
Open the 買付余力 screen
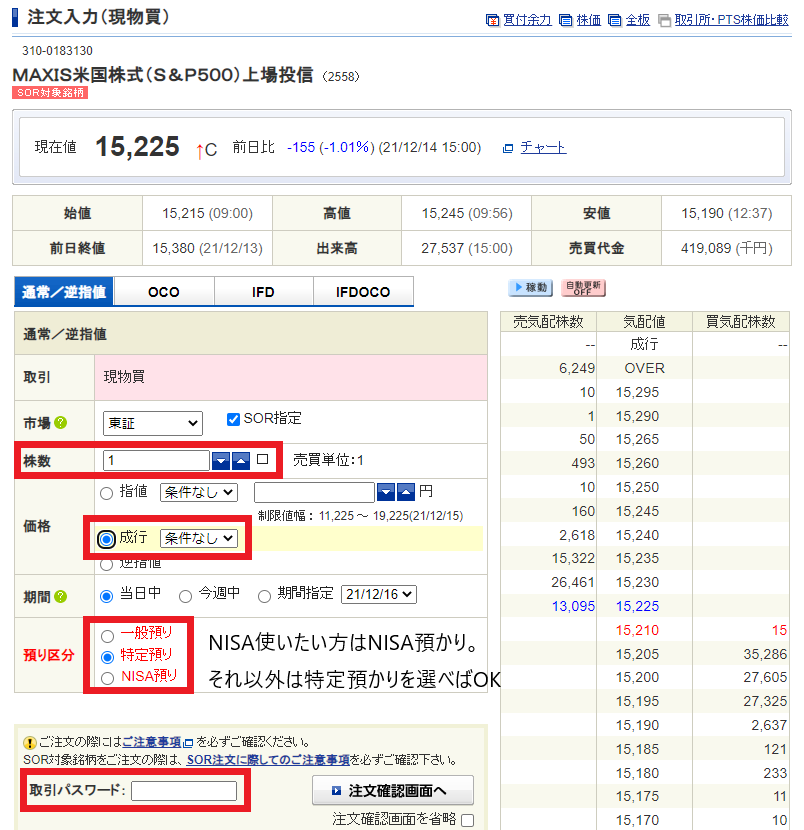pos(528,20)
